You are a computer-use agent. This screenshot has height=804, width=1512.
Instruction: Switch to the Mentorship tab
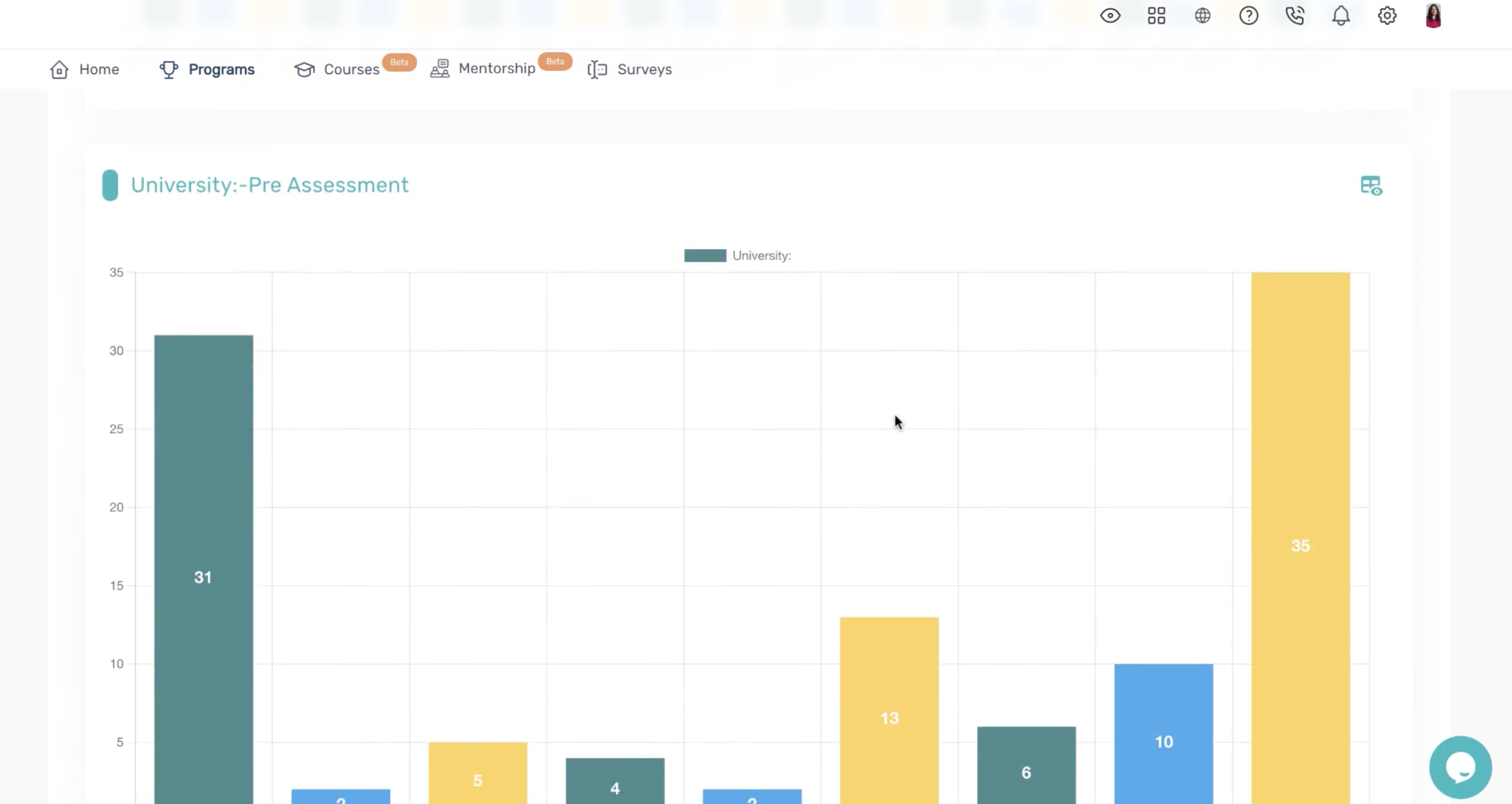point(483,69)
